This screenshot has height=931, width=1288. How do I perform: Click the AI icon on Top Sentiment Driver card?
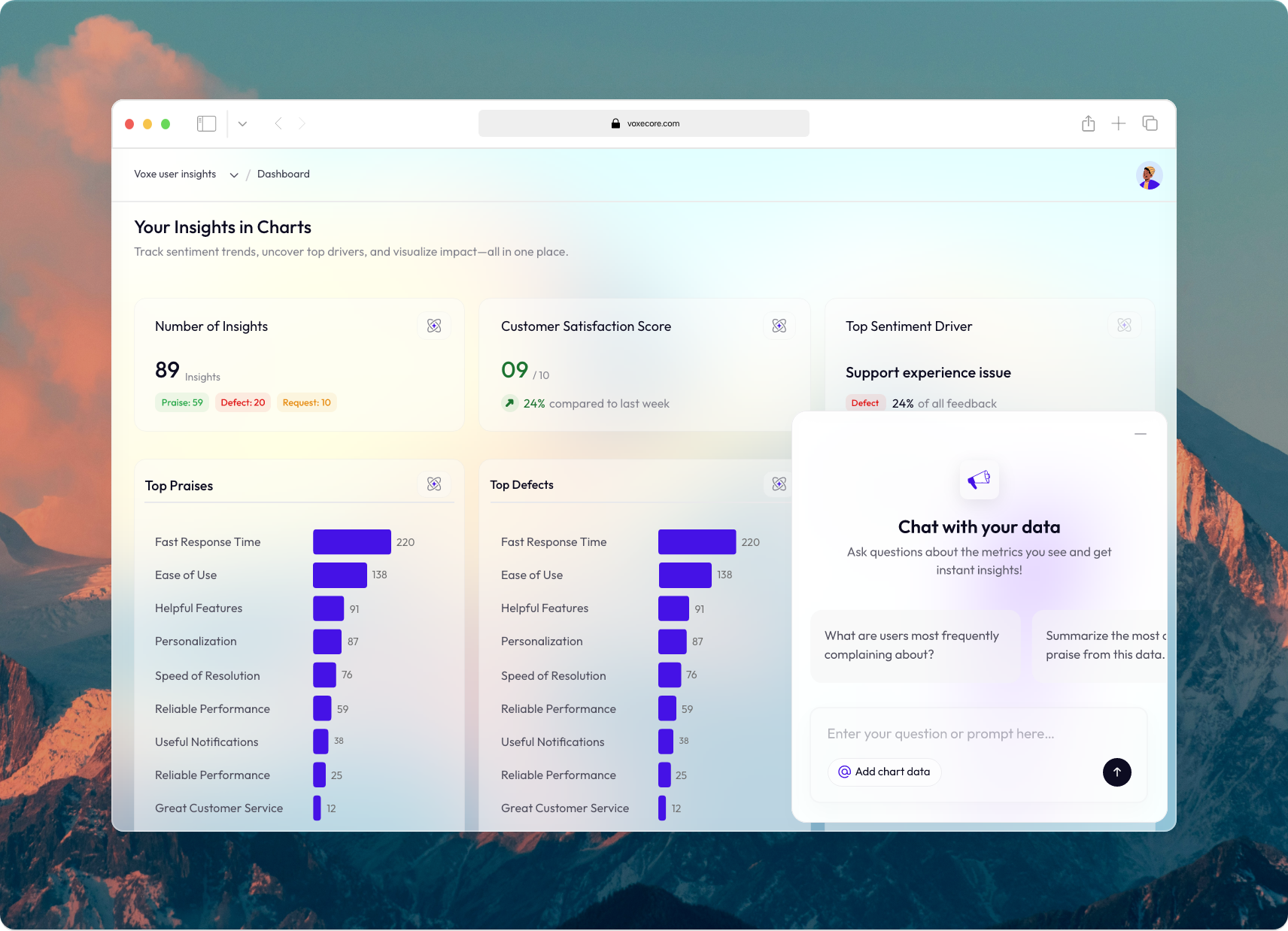click(1125, 325)
